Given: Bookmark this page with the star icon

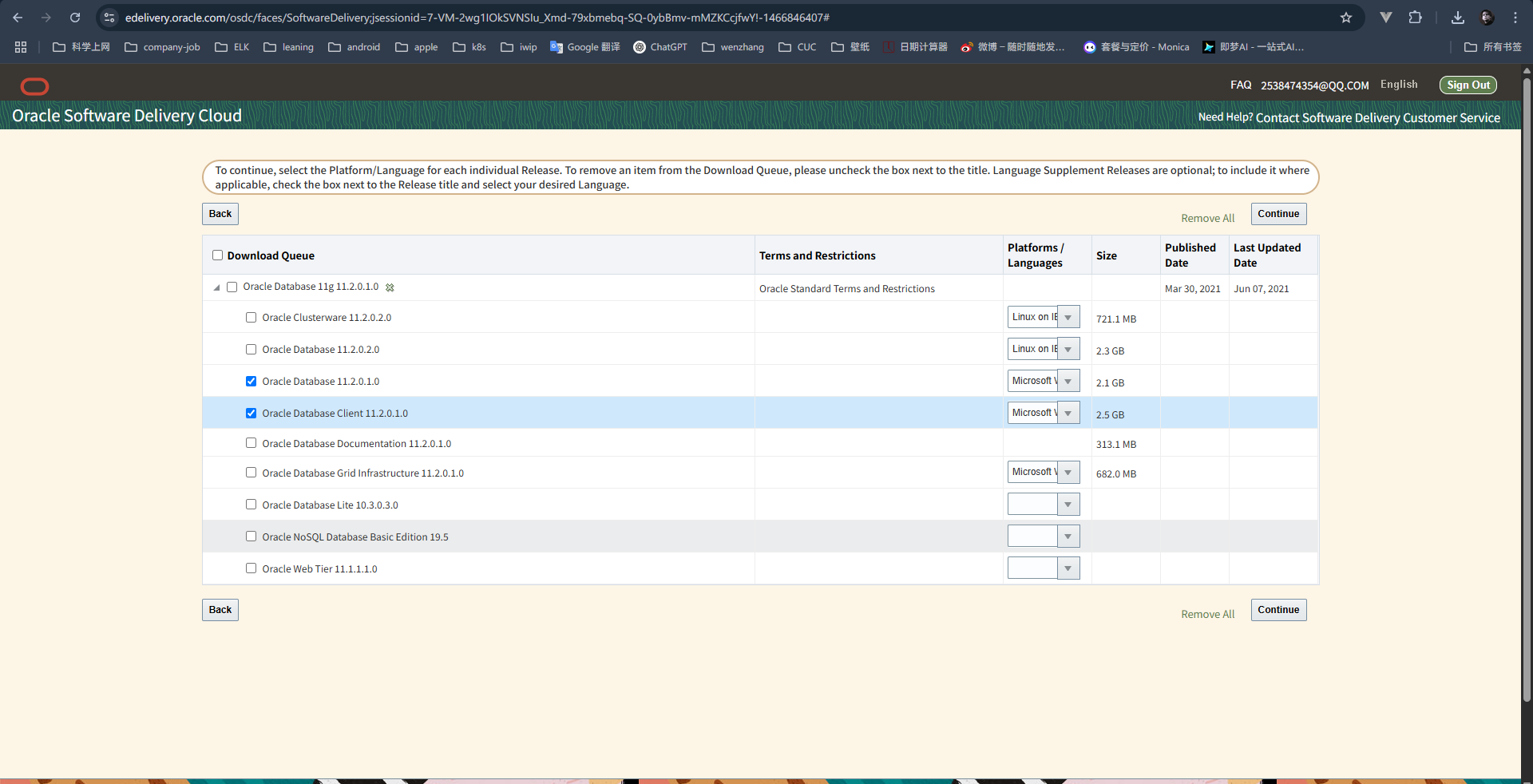Looking at the screenshot, I should [1346, 18].
